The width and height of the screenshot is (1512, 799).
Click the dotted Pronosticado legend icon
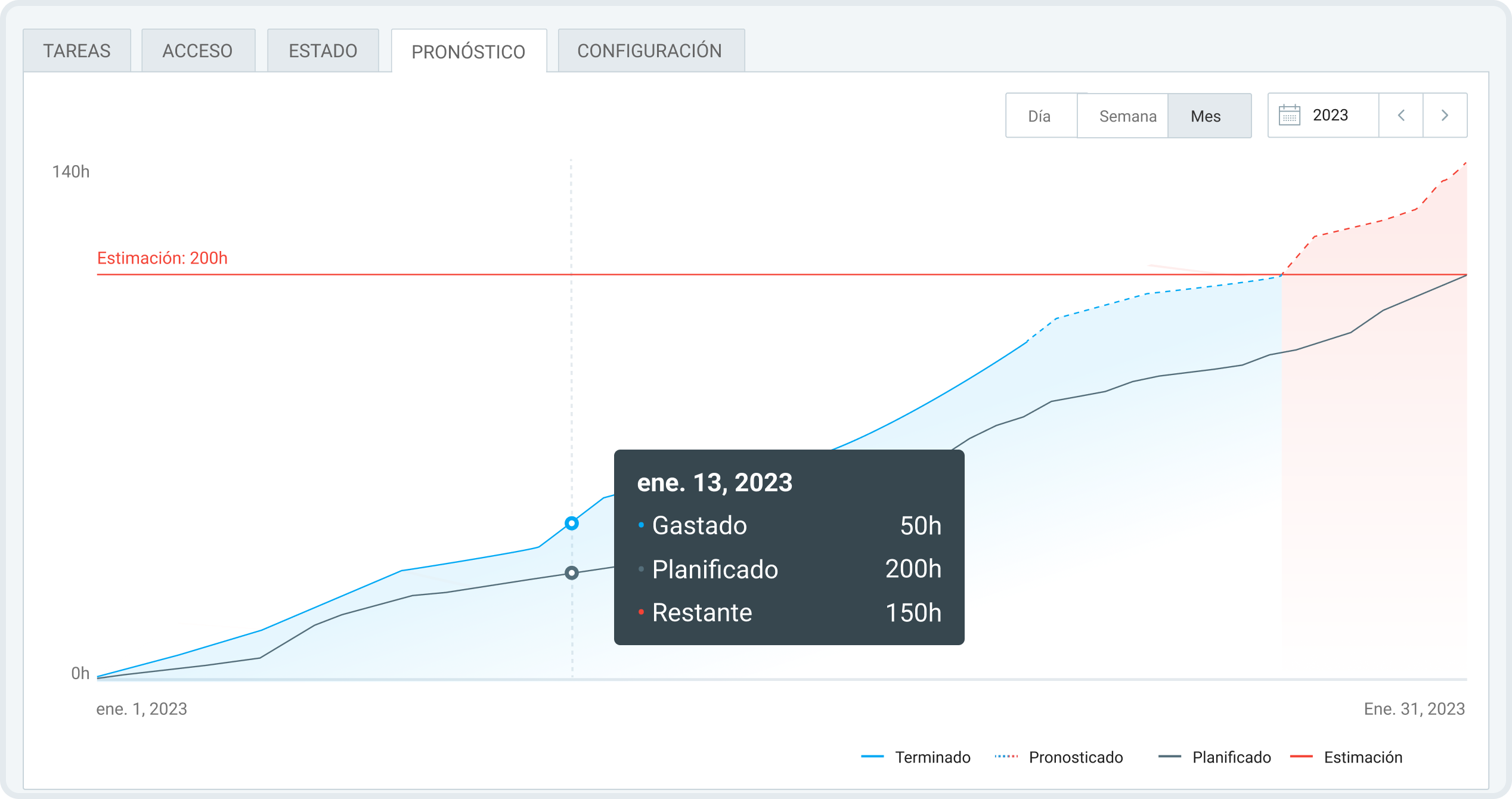1010,757
